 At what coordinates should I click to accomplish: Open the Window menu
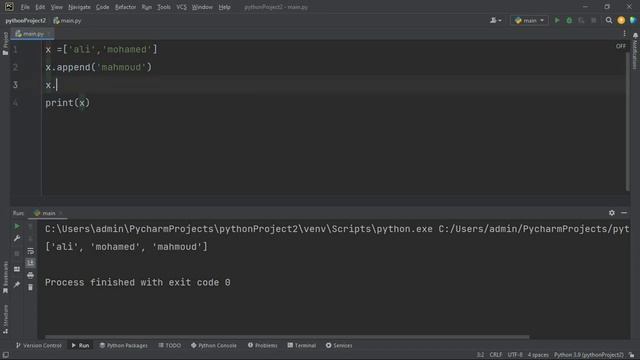coord(202,7)
